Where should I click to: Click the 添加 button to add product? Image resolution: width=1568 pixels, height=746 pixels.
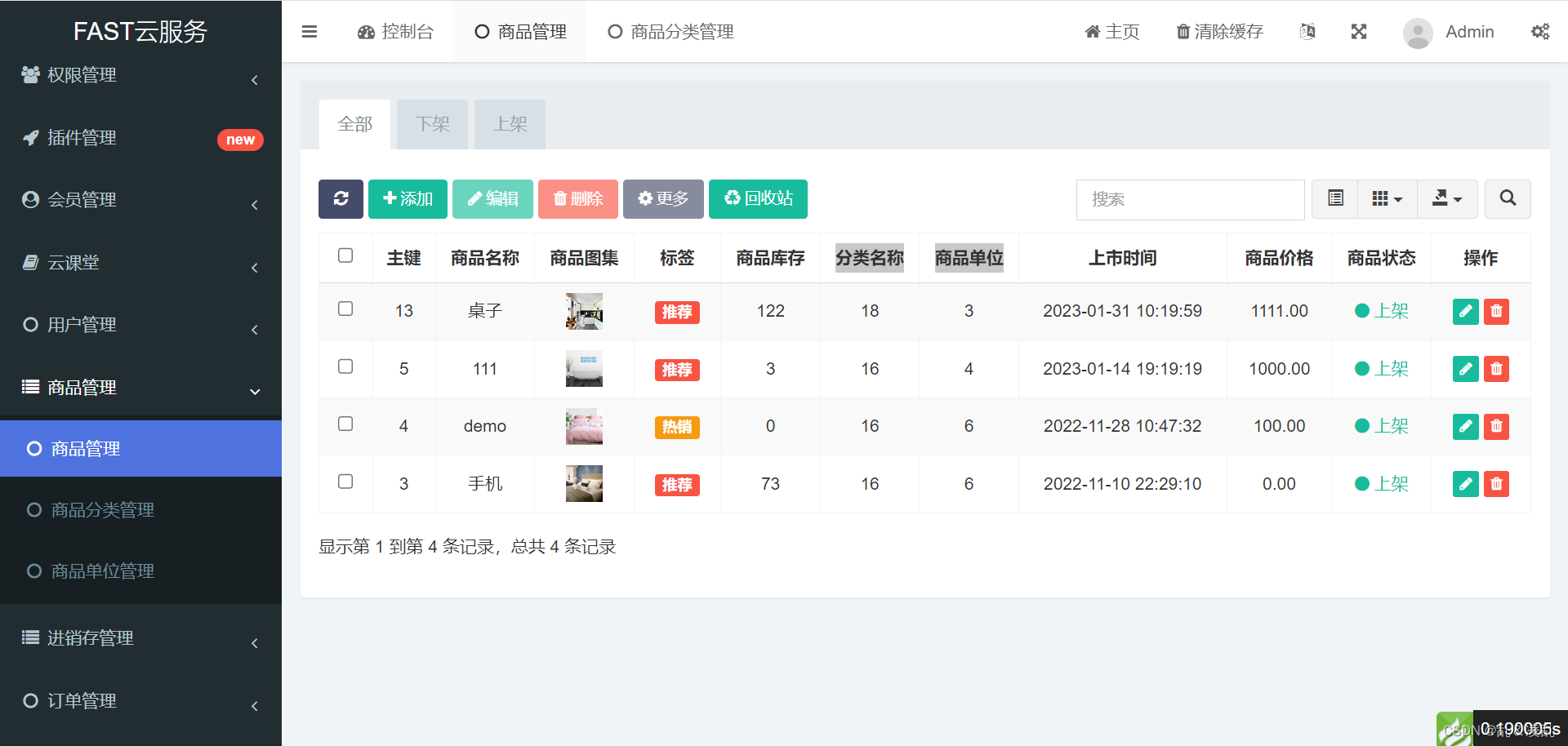coord(407,198)
